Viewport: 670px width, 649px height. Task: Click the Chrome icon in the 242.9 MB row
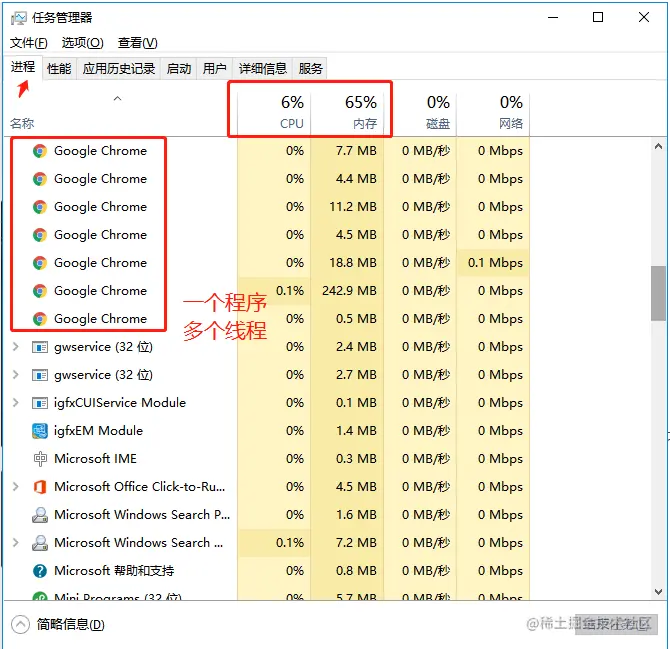(40, 291)
